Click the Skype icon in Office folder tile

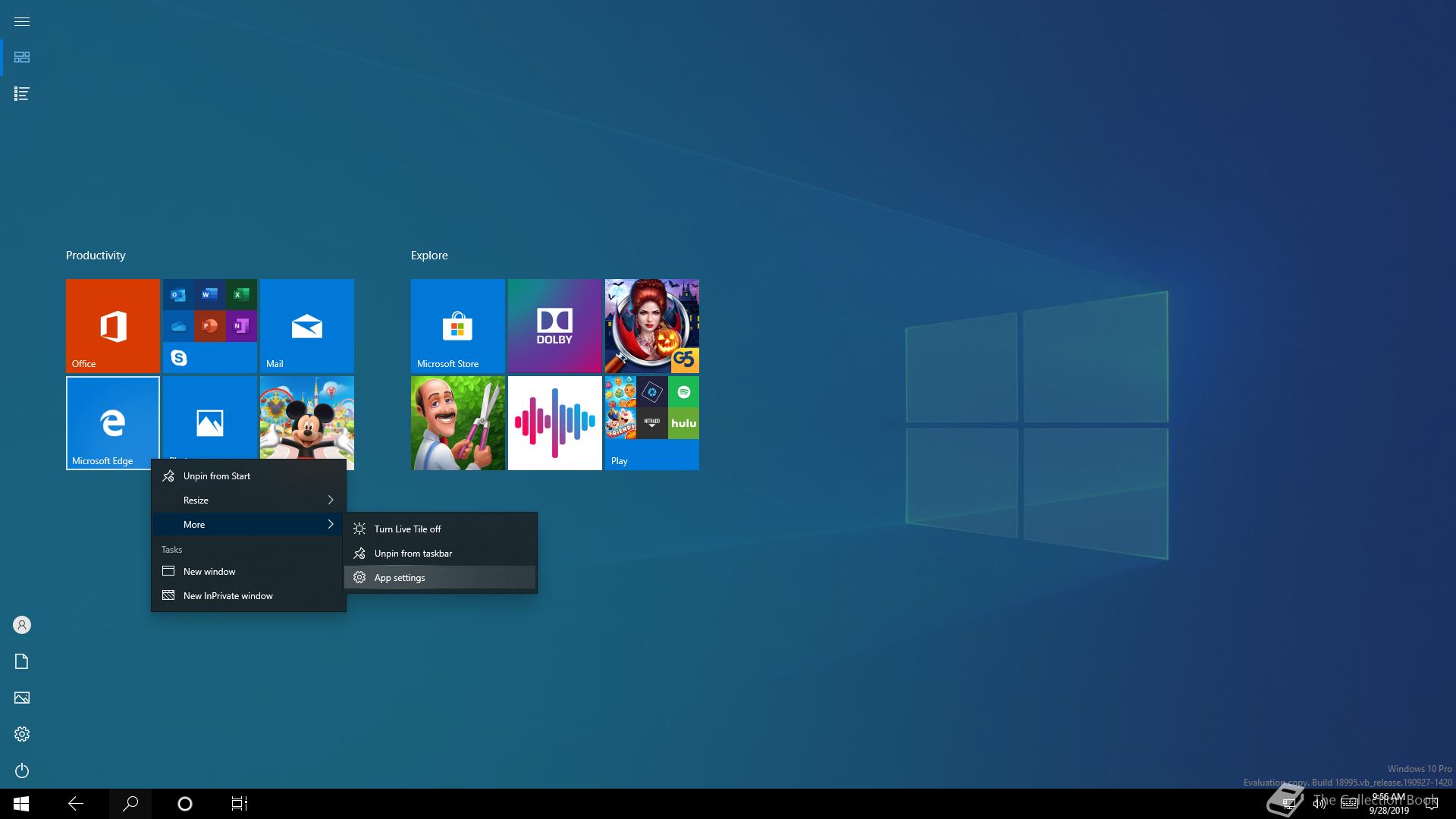pos(179,358)
